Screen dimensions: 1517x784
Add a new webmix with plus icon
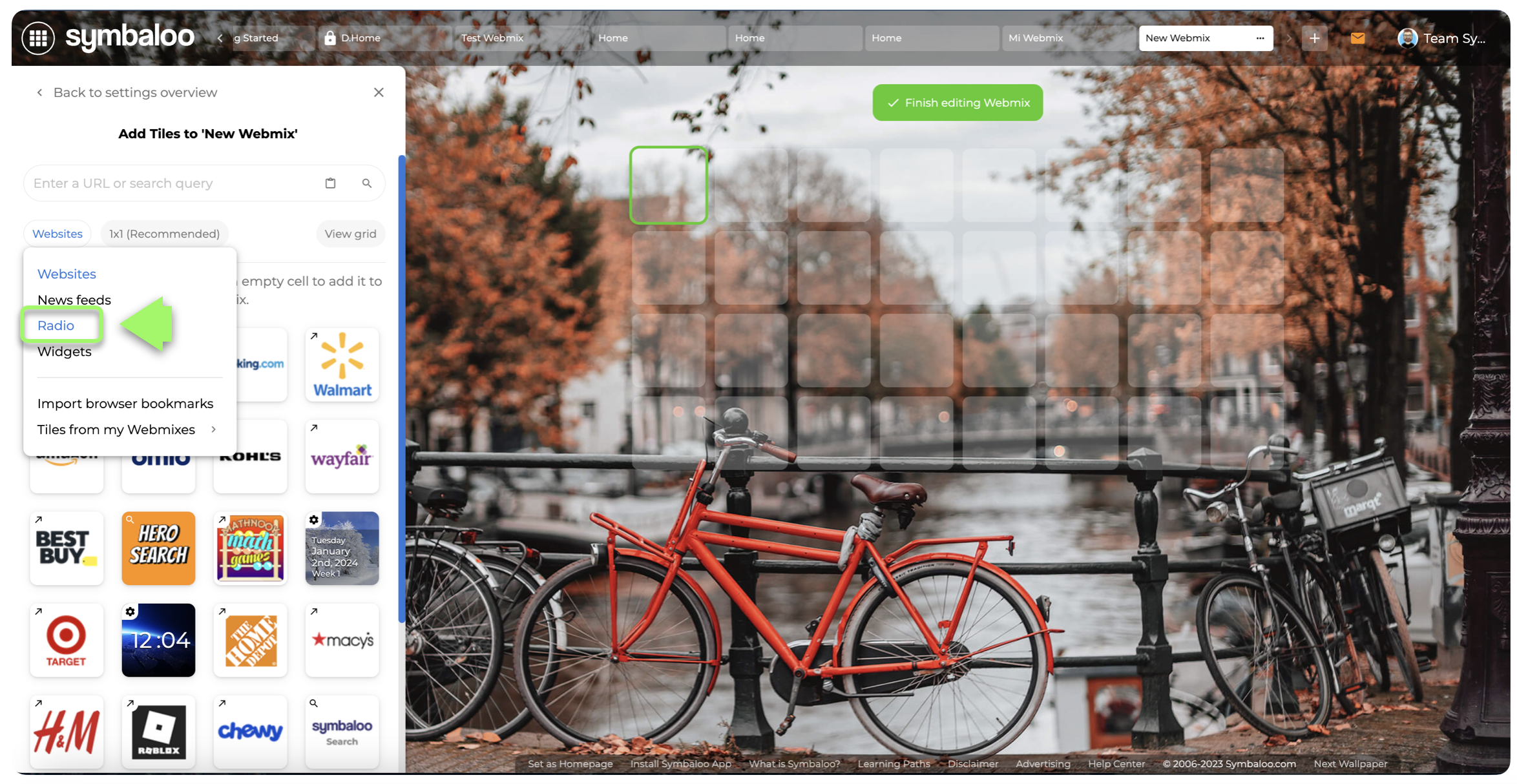pos(1314,38)
